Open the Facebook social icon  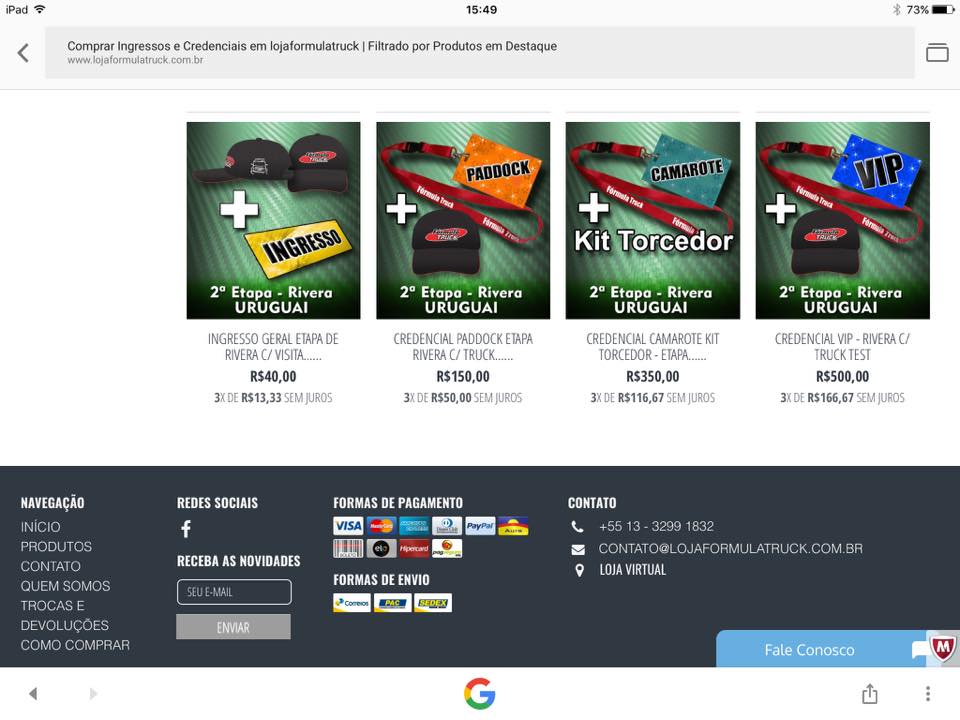pyautogui.click(x=186, y=528)
